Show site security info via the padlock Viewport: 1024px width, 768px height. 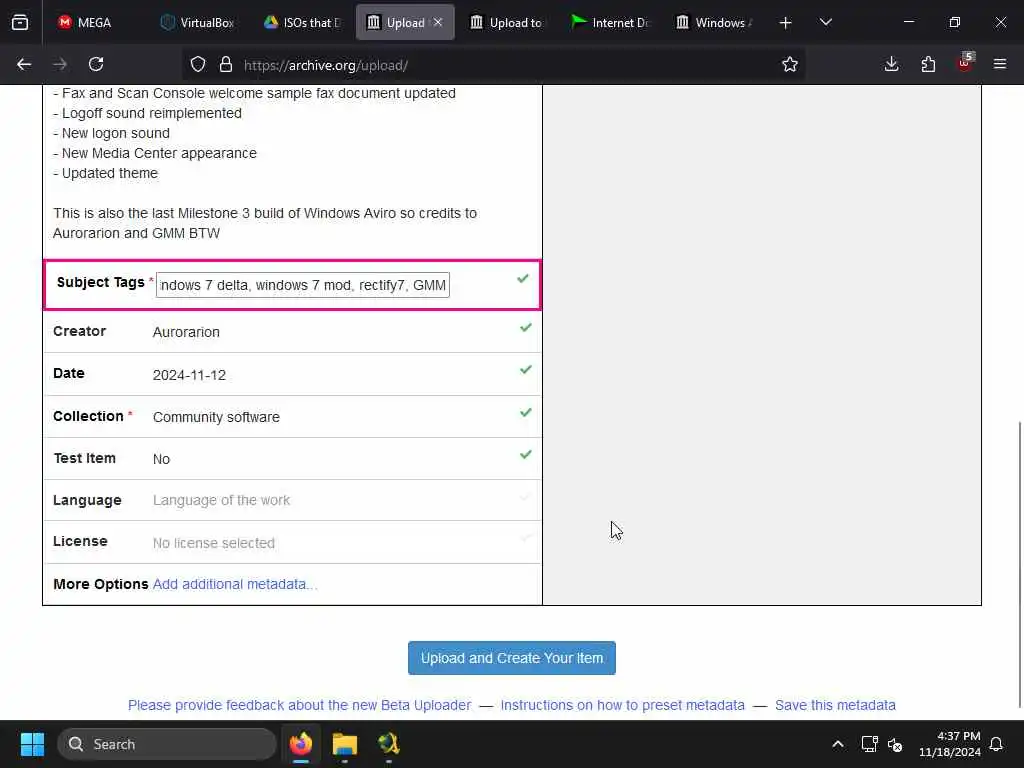pyautogui.click(x=226, y=64)
